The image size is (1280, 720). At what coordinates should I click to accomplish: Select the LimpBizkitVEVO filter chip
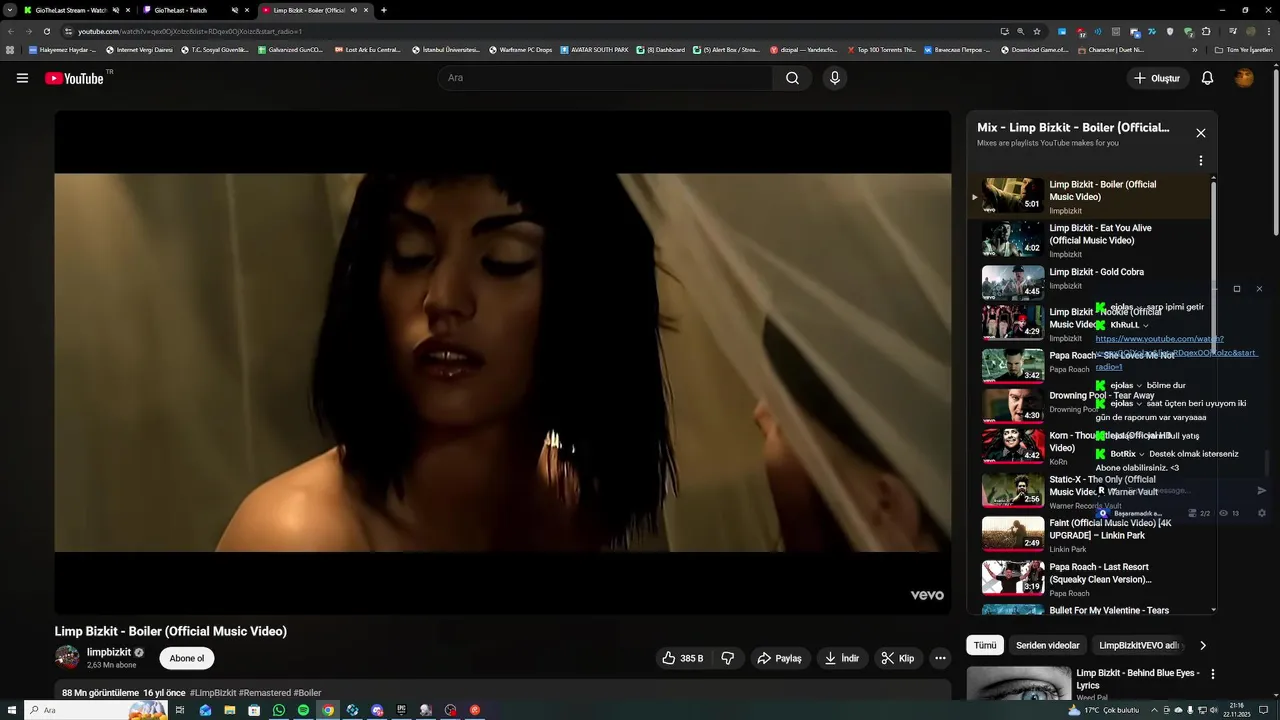[1139, 645]
